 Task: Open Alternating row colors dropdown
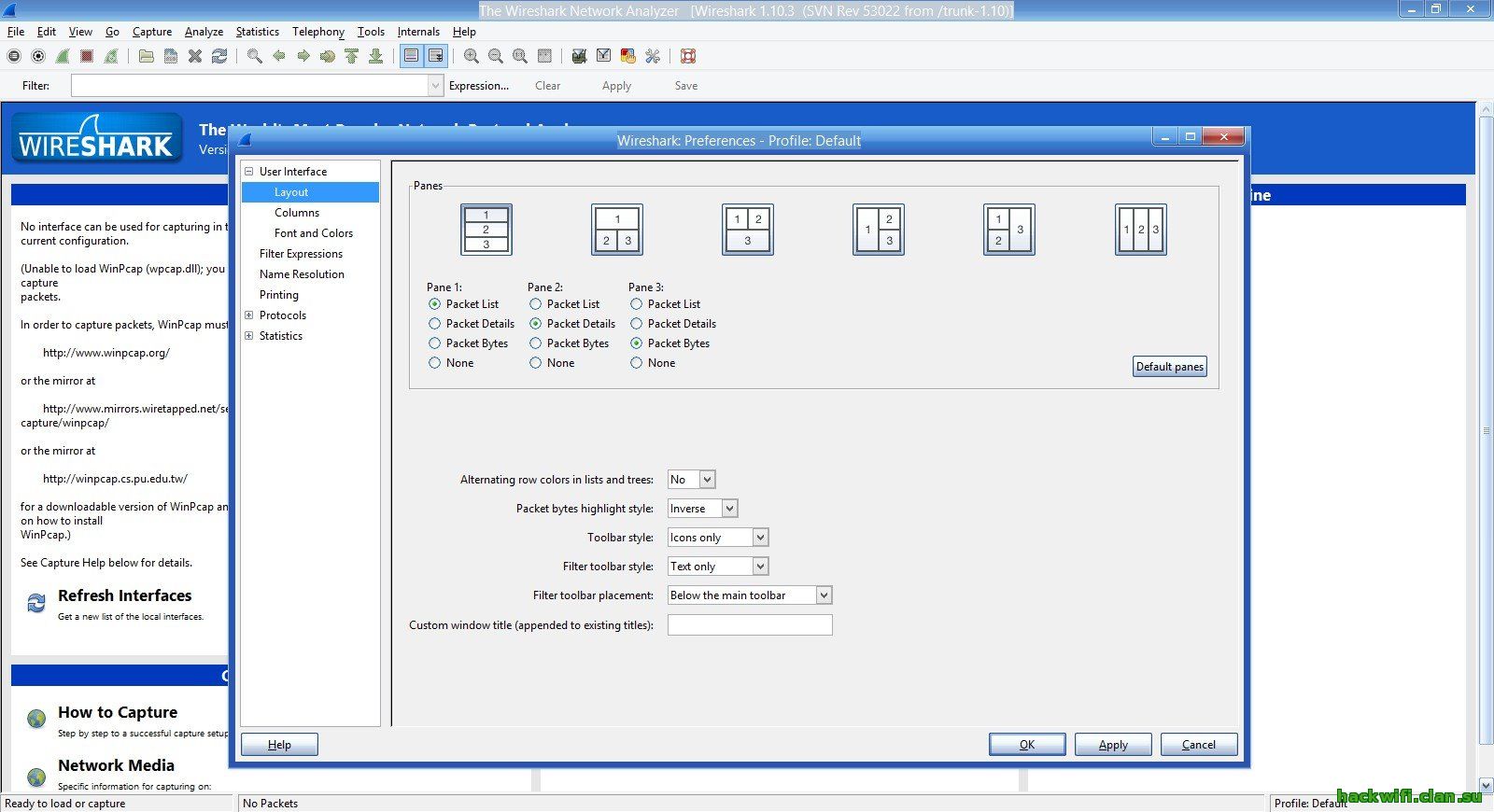point(692,480)
